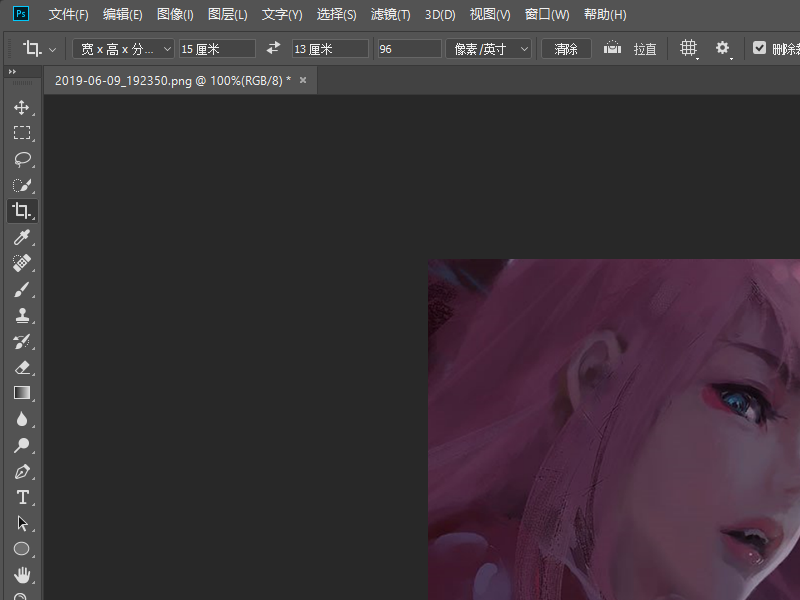Click the 清除 clear button
Viewport: 800px width, 600px height.
[x=566, y=49]
